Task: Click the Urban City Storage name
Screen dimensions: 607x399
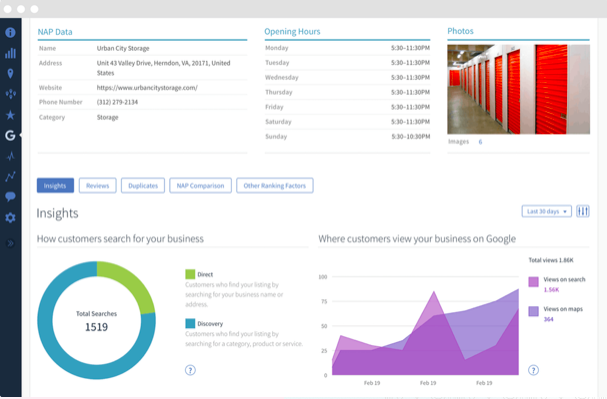Action: (x=123, y=48)
